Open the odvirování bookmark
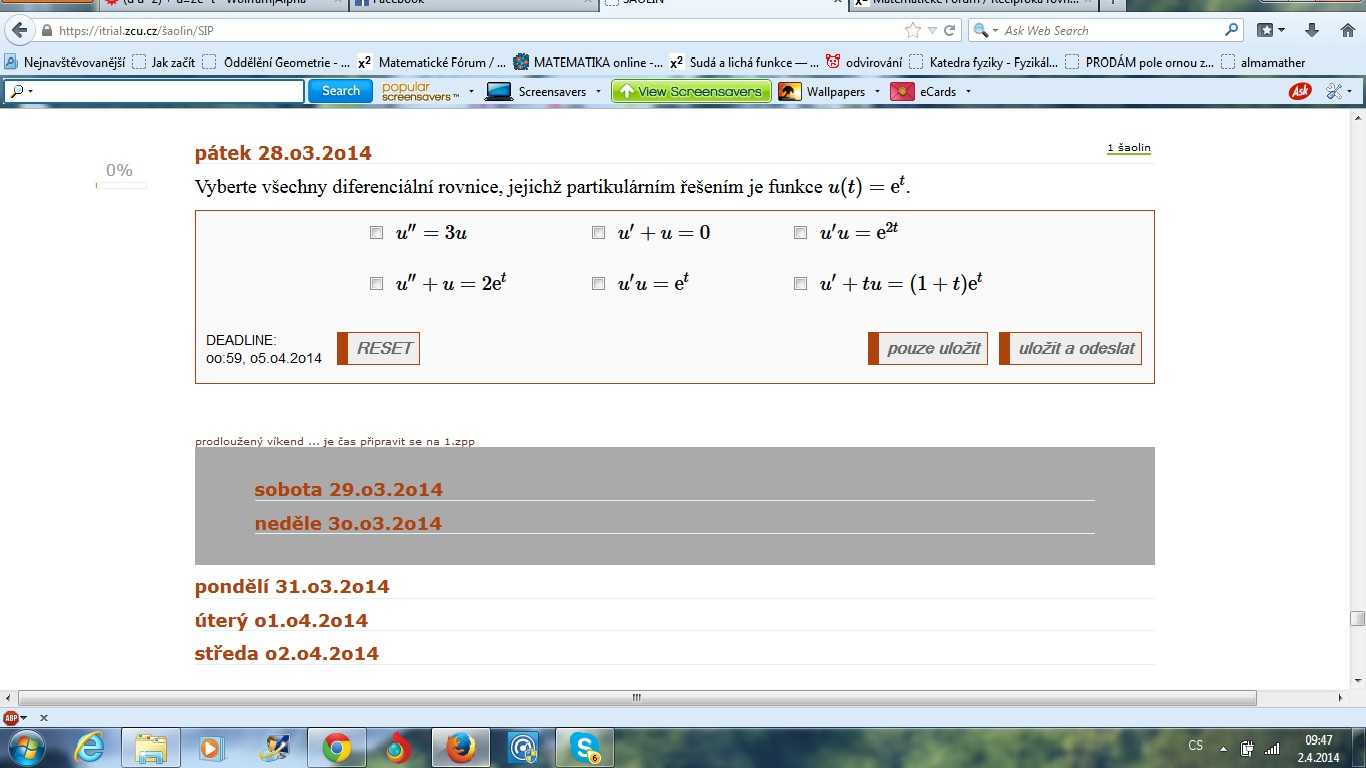The image size is (1366, 768). coord(864,62)
